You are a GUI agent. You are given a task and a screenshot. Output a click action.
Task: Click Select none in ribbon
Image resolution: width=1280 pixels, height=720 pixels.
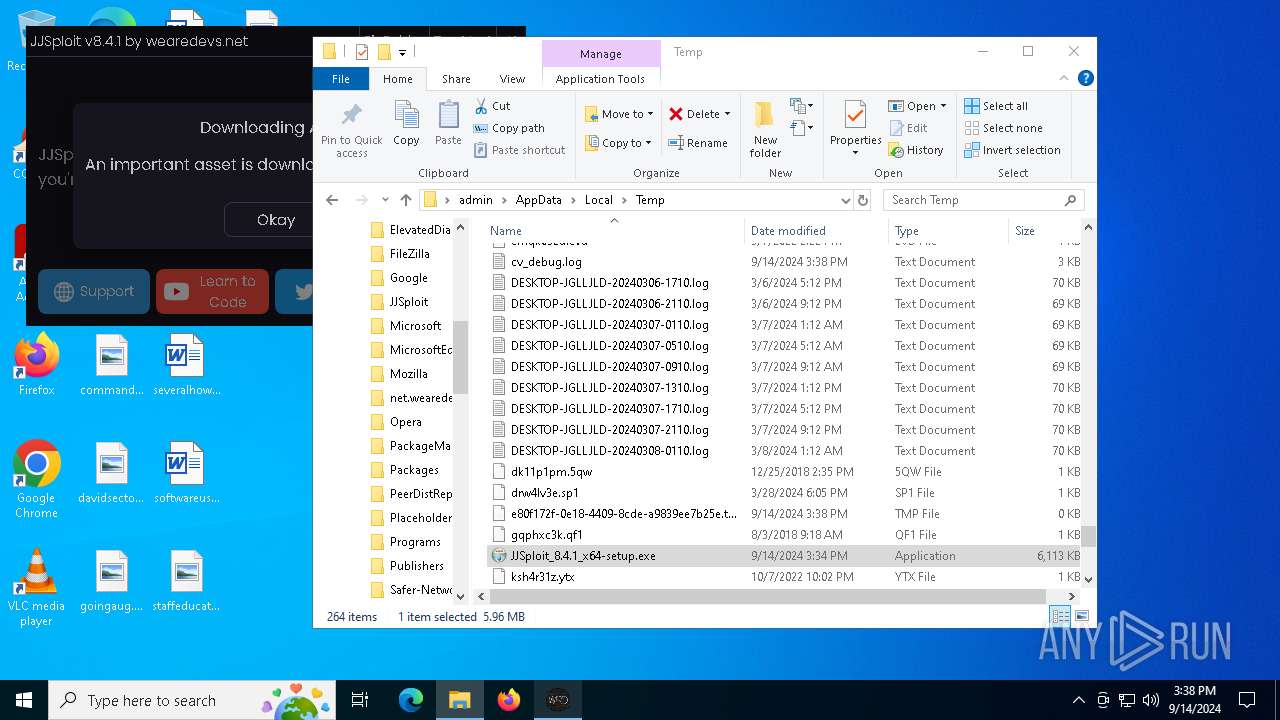[1003, 128]
